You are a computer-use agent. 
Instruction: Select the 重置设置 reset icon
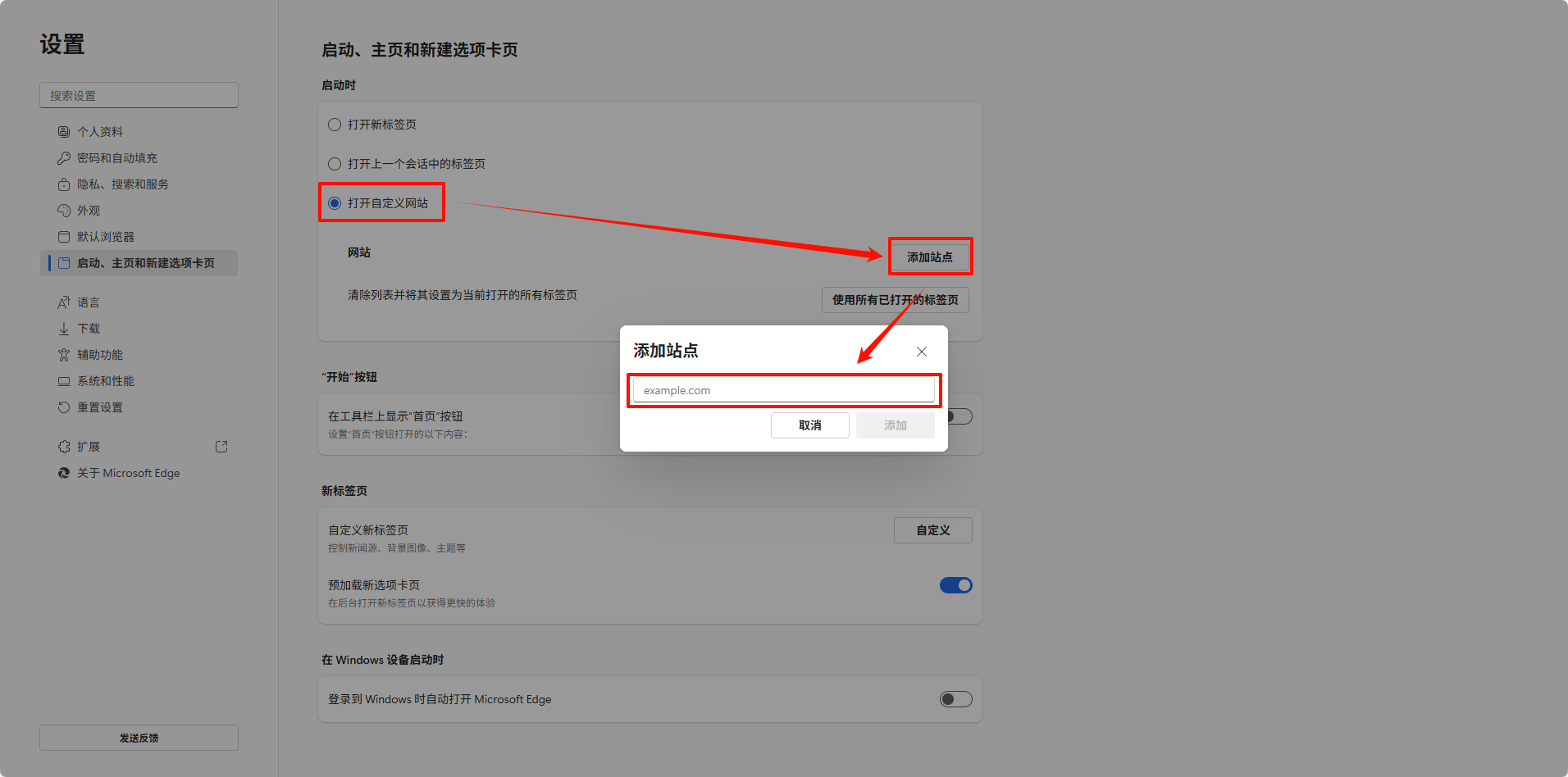click(x=64, y=407)
